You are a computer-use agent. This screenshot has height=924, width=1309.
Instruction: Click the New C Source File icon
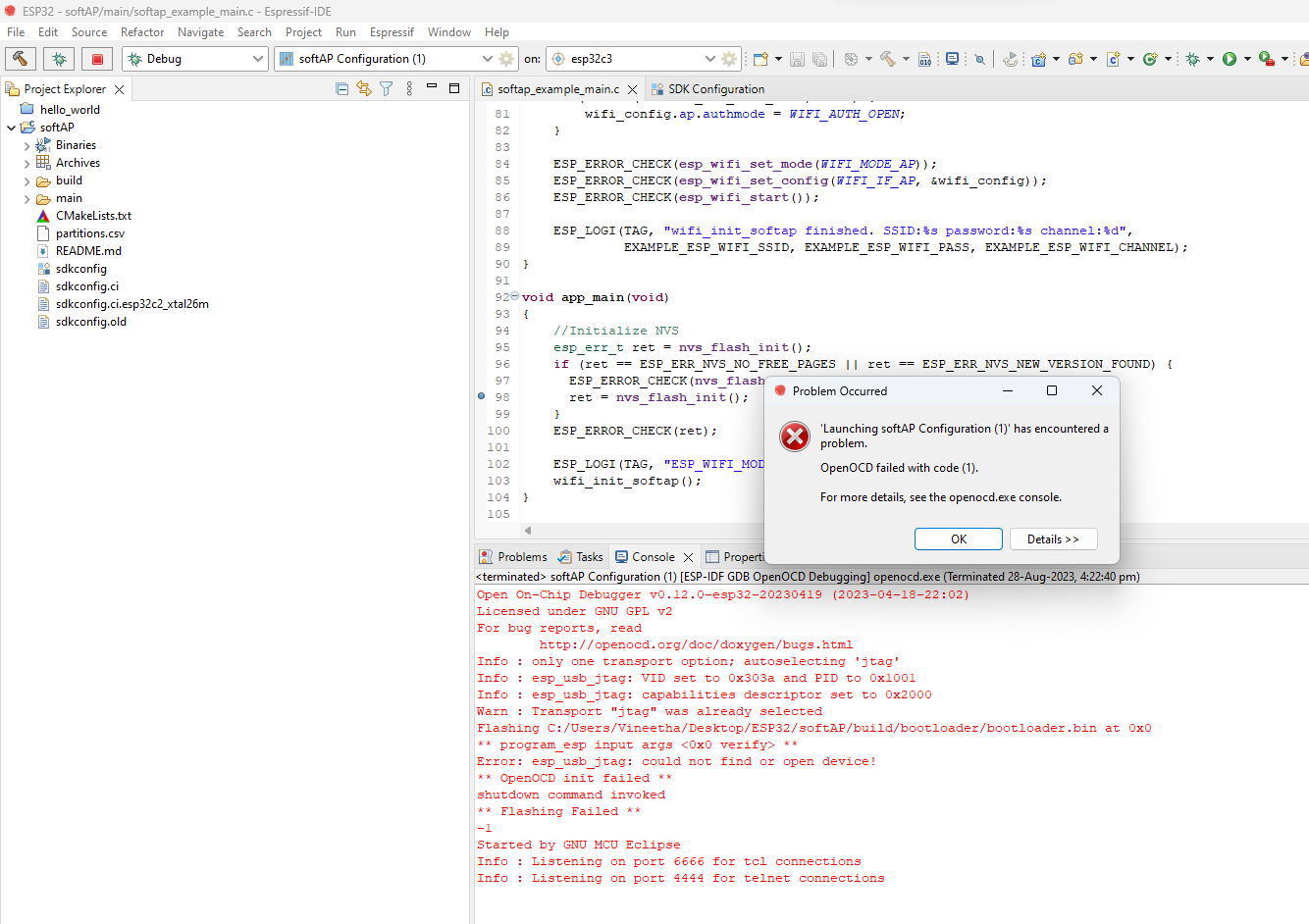click(x=1114, y=59)
